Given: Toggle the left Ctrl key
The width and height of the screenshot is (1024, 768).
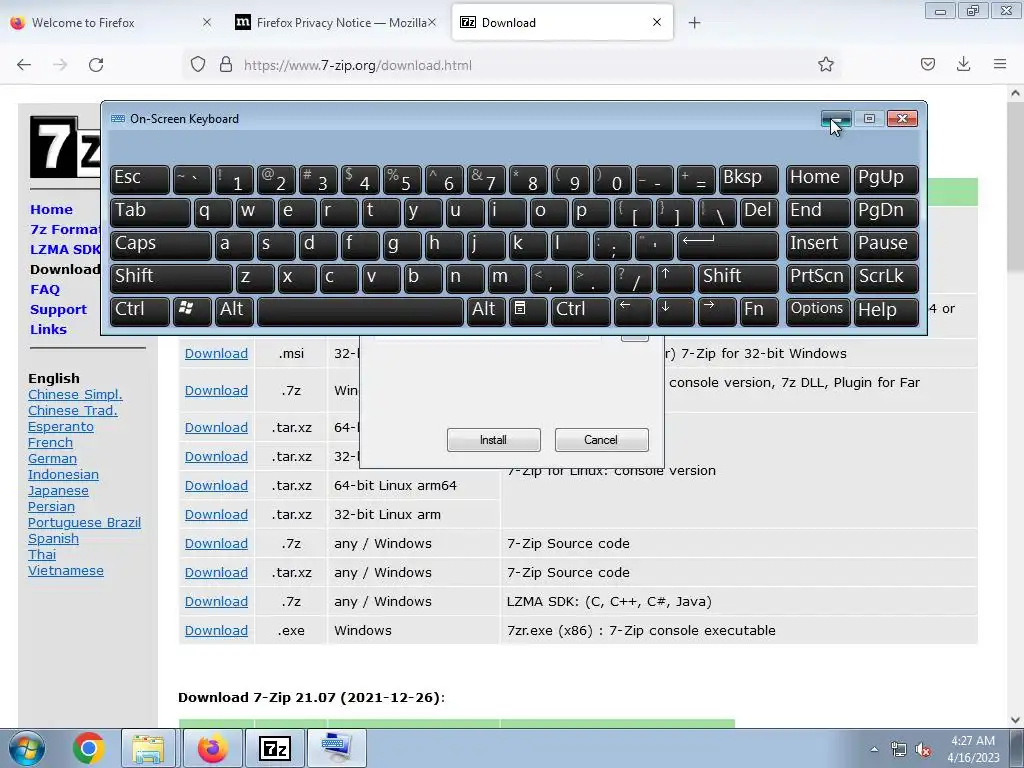Looking at the screenshot, I should coord(140,310).
